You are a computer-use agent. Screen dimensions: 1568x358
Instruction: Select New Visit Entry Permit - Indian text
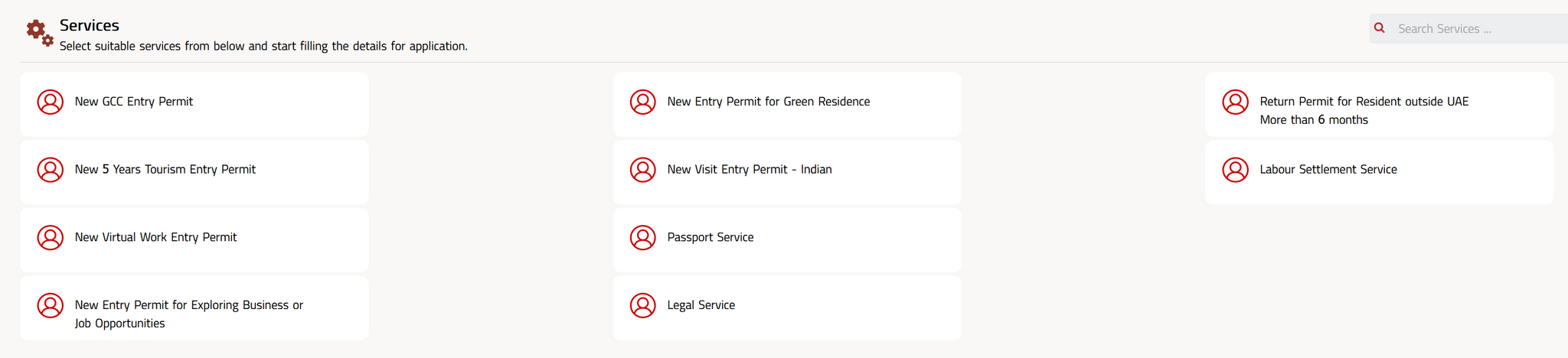coord(750,170)
